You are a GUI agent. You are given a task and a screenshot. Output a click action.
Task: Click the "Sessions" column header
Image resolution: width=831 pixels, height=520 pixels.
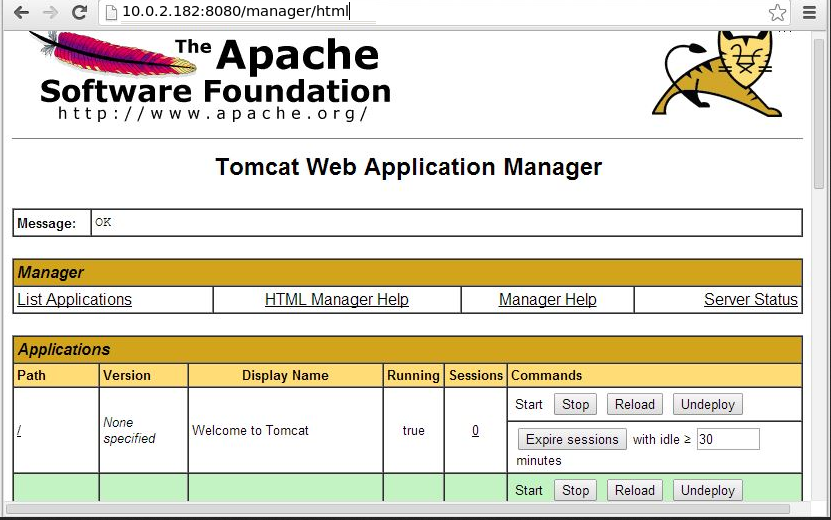[476, 375]
